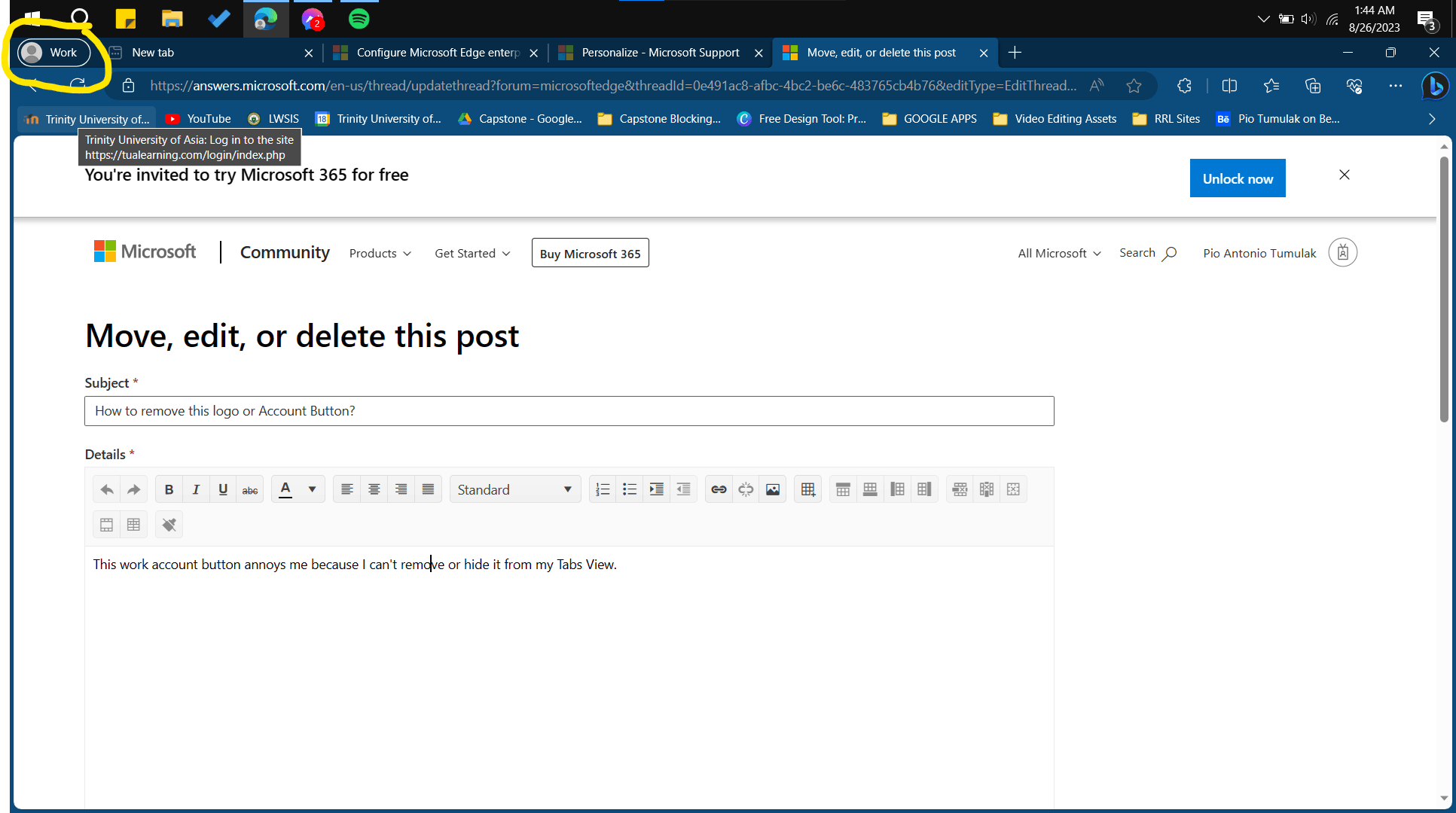
Task: Open the Standard paragraph style dropdown
Action: [515, 489]
